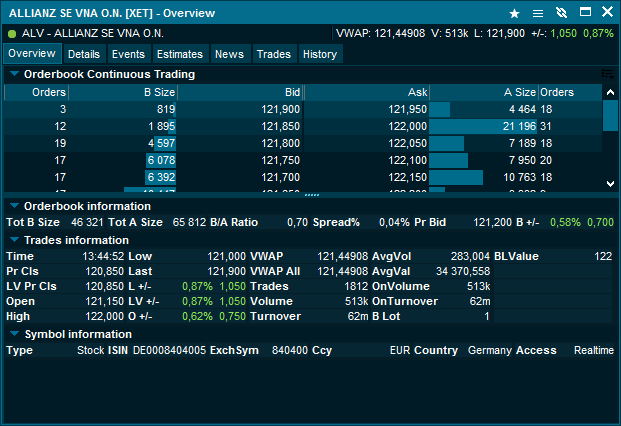Select the Overview tab

pos(32,53)
